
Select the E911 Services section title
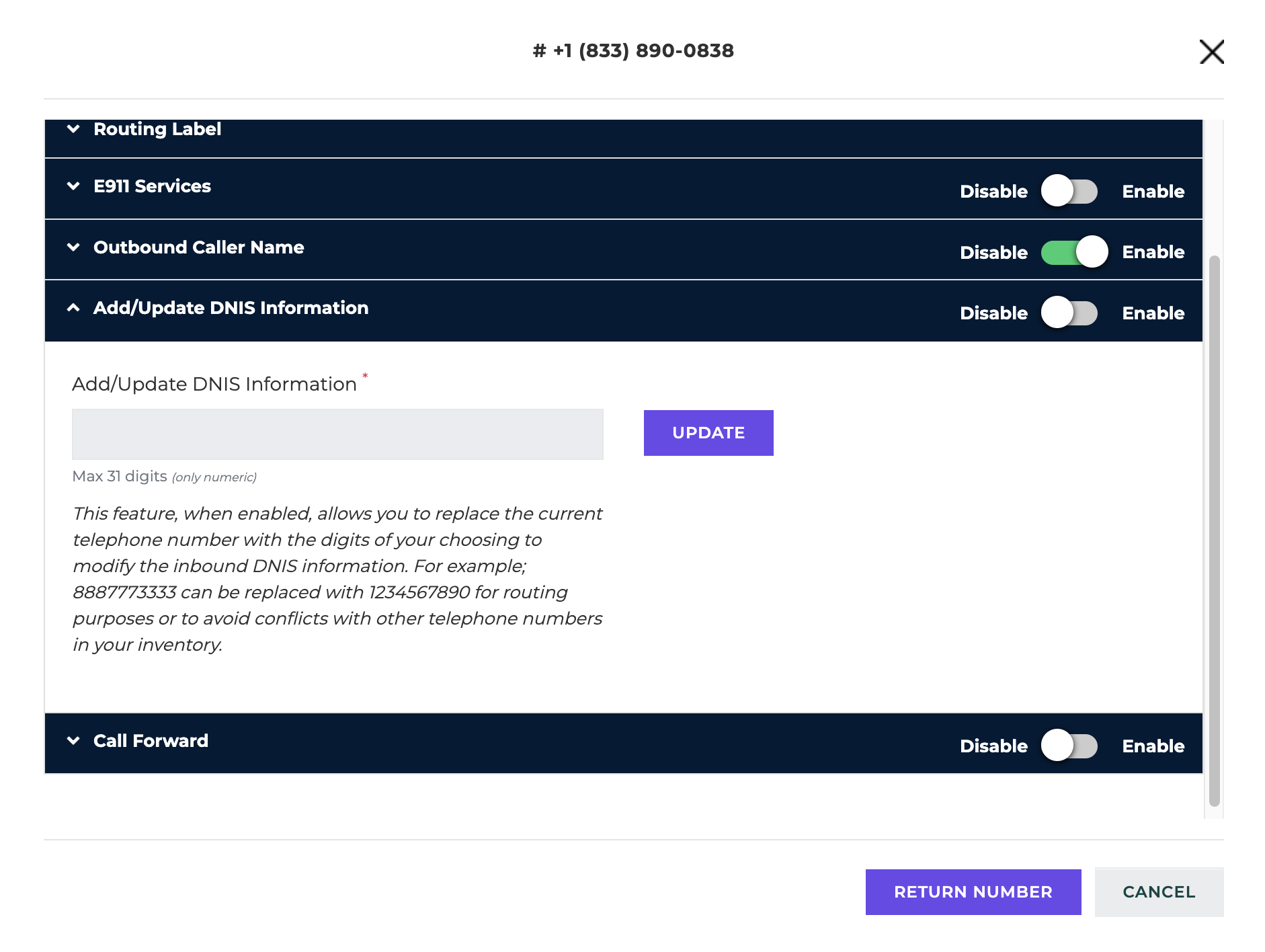[x=152, y=186]
